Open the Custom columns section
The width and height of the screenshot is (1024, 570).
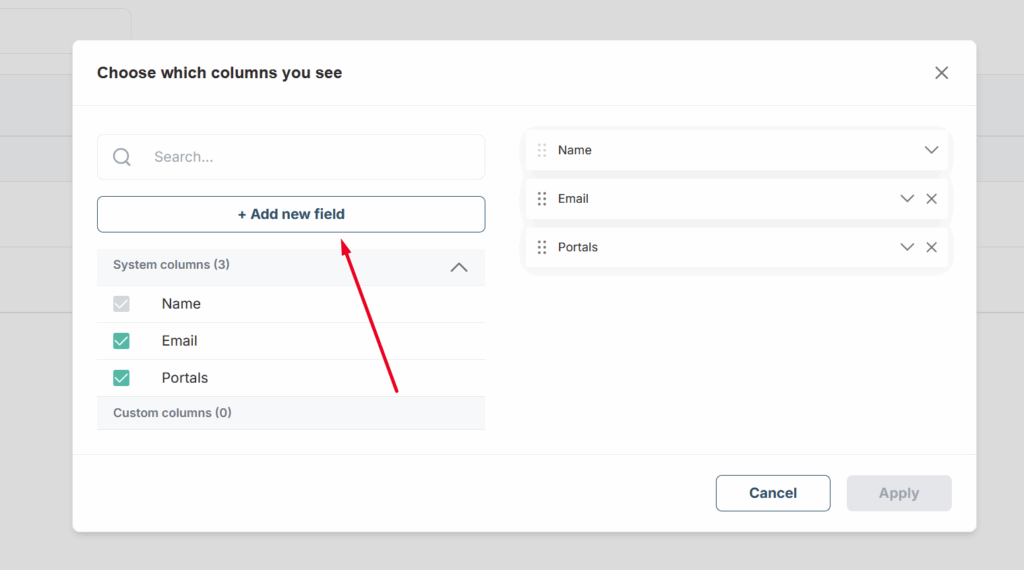(291, 413)
